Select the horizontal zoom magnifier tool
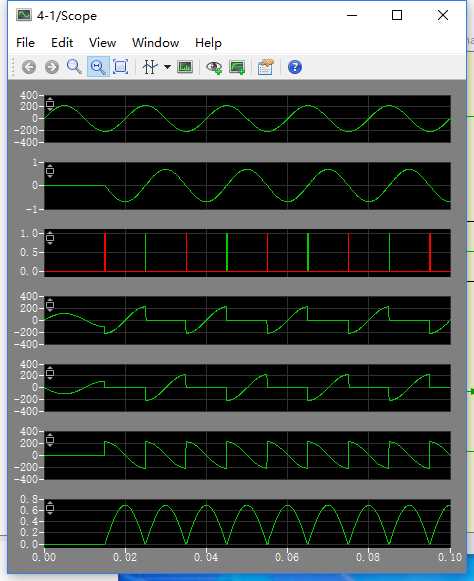The width and height of the screenshot is (474, 581). 98,67
